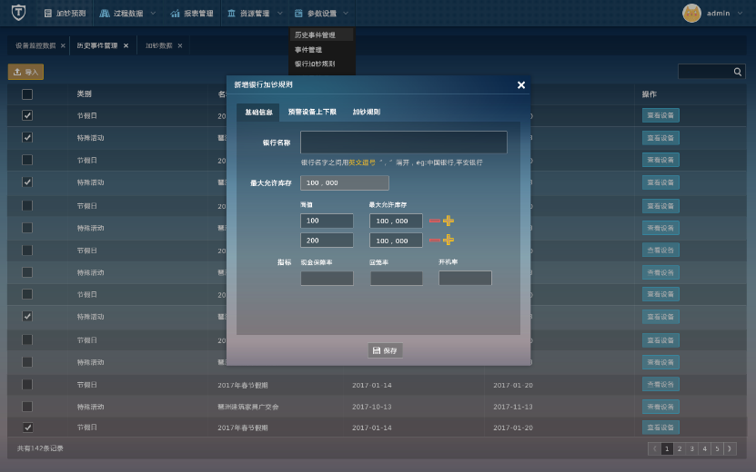The image size is (756, 472).
Task: Go to page 3 in pagination
Action: tap(692, 449)
